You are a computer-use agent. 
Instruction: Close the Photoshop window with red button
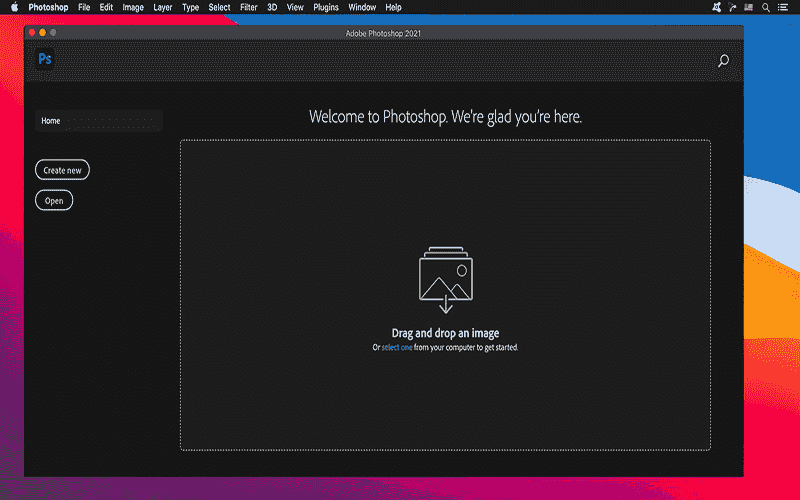click(32, 33)
